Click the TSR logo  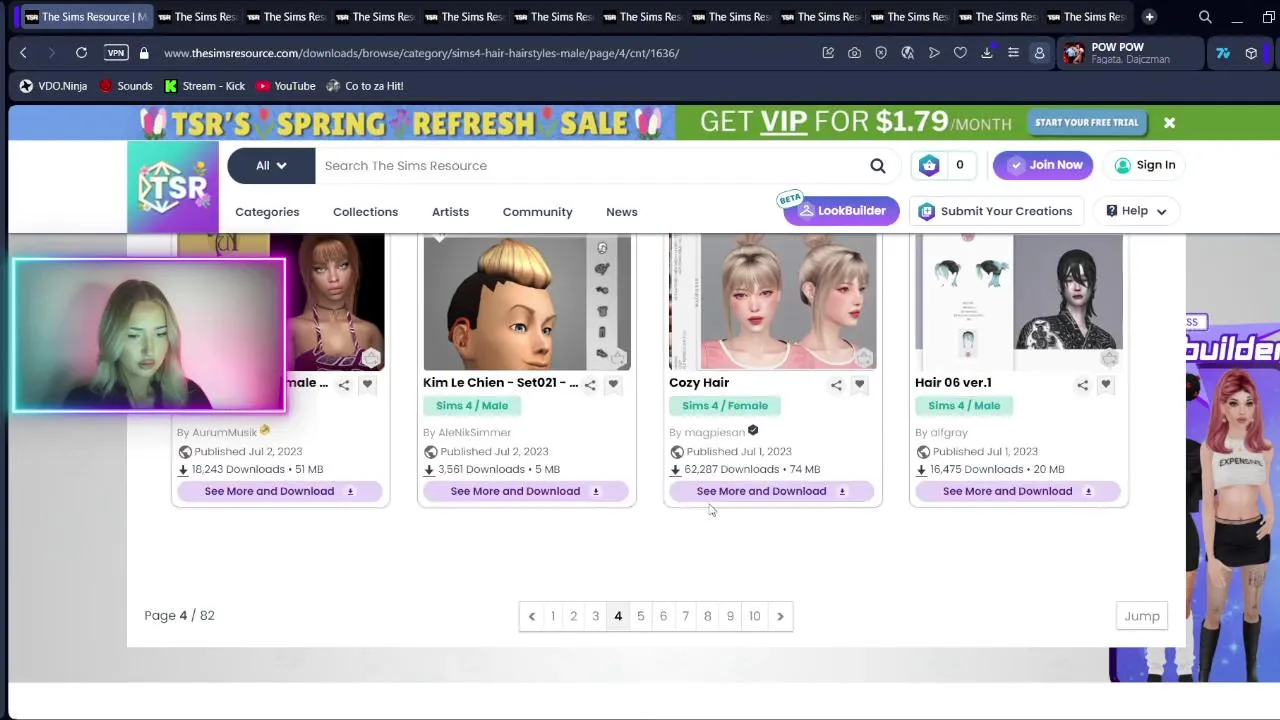coord(173,187)
